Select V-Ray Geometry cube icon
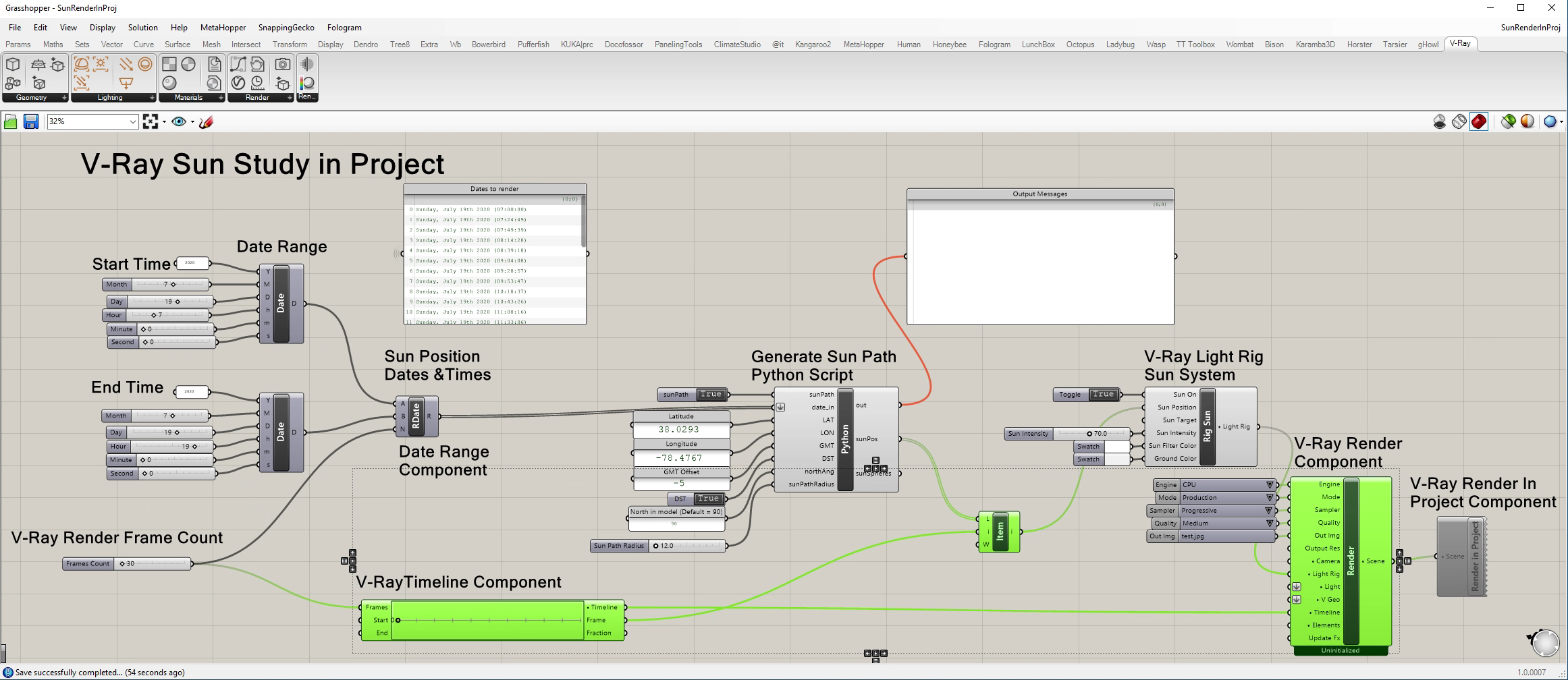Screen dimensions: 1568x680 click(x=13, y=65)
